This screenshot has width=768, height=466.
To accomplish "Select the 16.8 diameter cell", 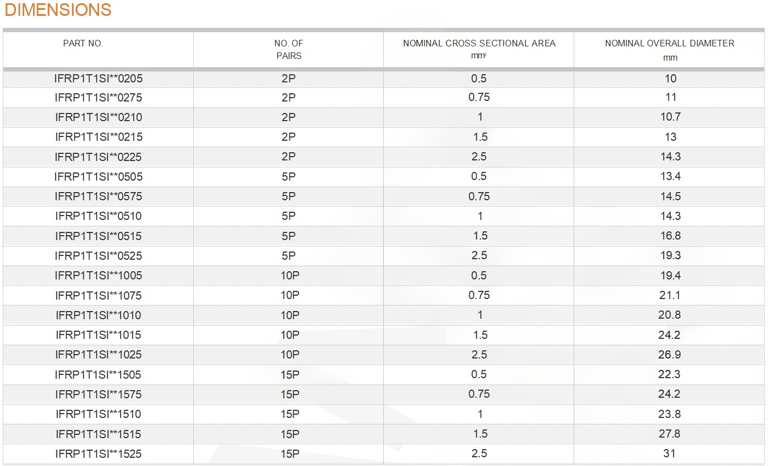I will pyautogui.click(x=671, y=236).
